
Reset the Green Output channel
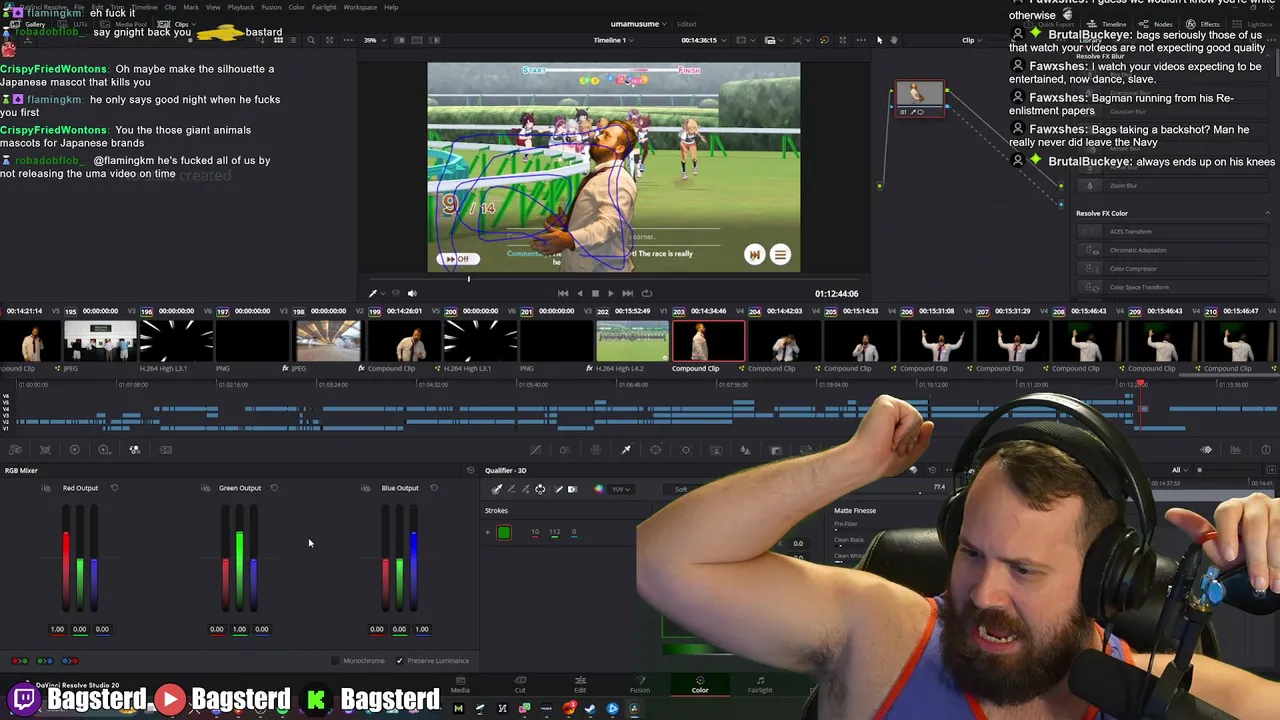(274, 488)
